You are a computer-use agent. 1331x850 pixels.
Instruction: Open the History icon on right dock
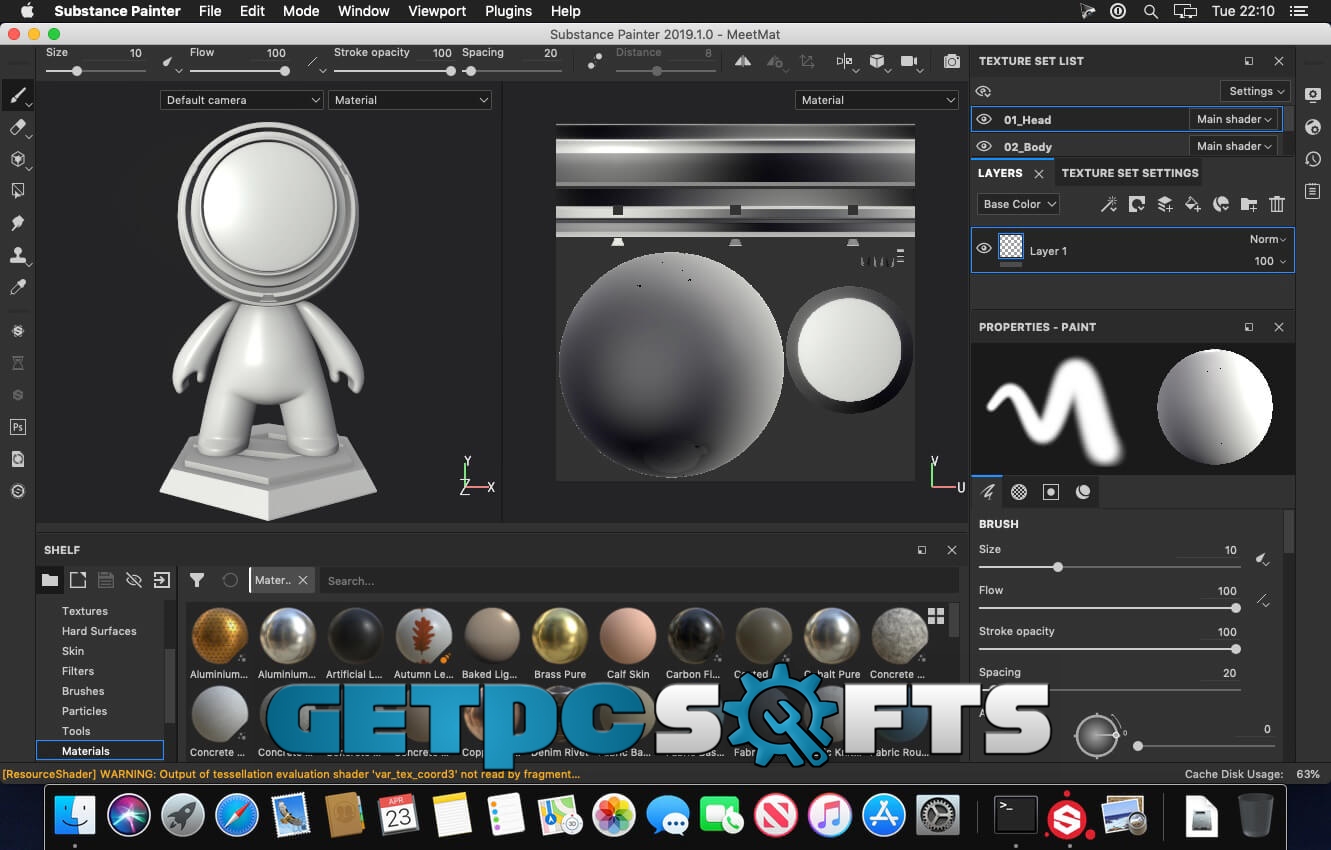(x=1313, y=159)
